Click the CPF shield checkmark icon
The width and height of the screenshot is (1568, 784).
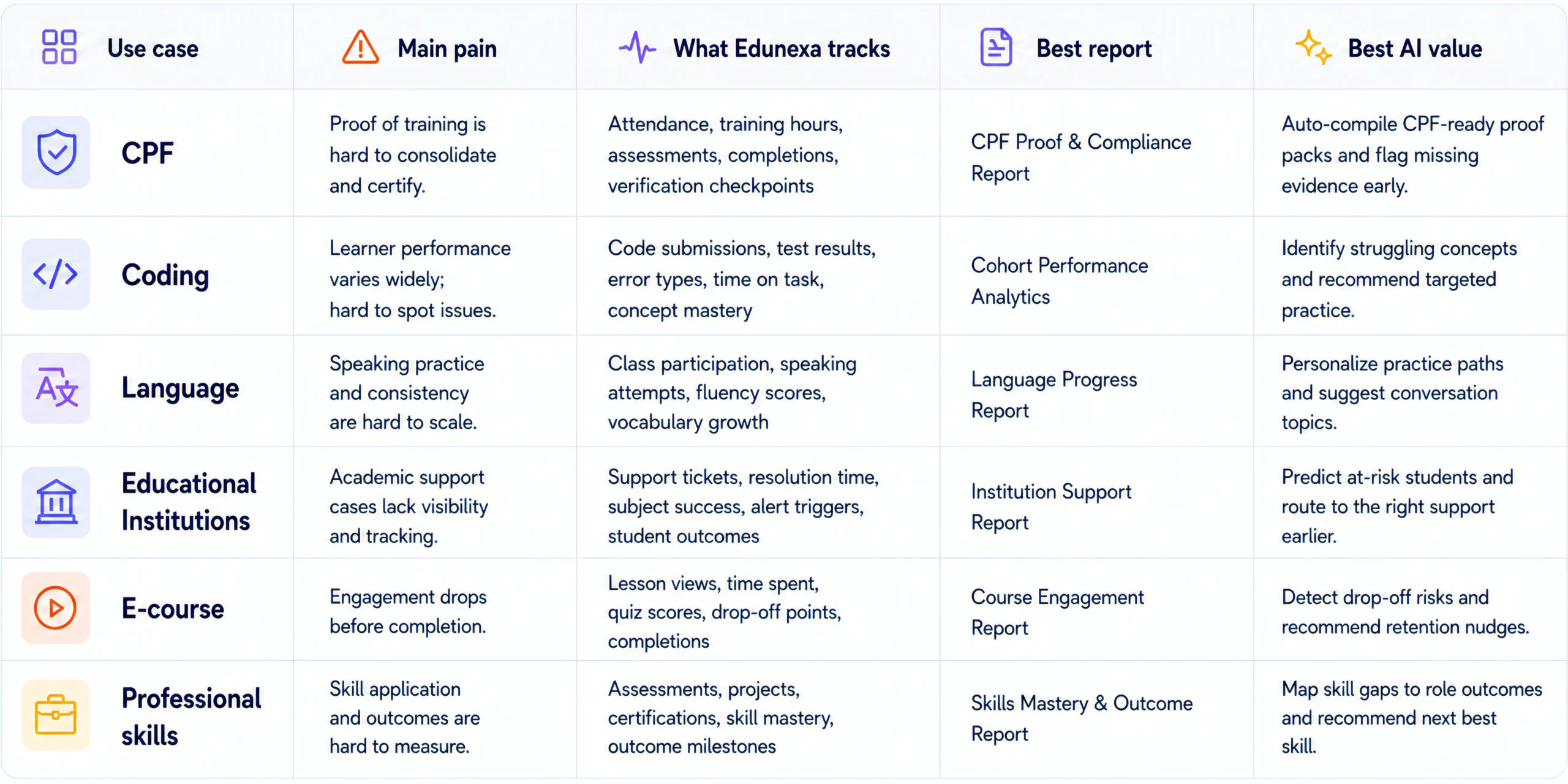(x=56, y=153)
